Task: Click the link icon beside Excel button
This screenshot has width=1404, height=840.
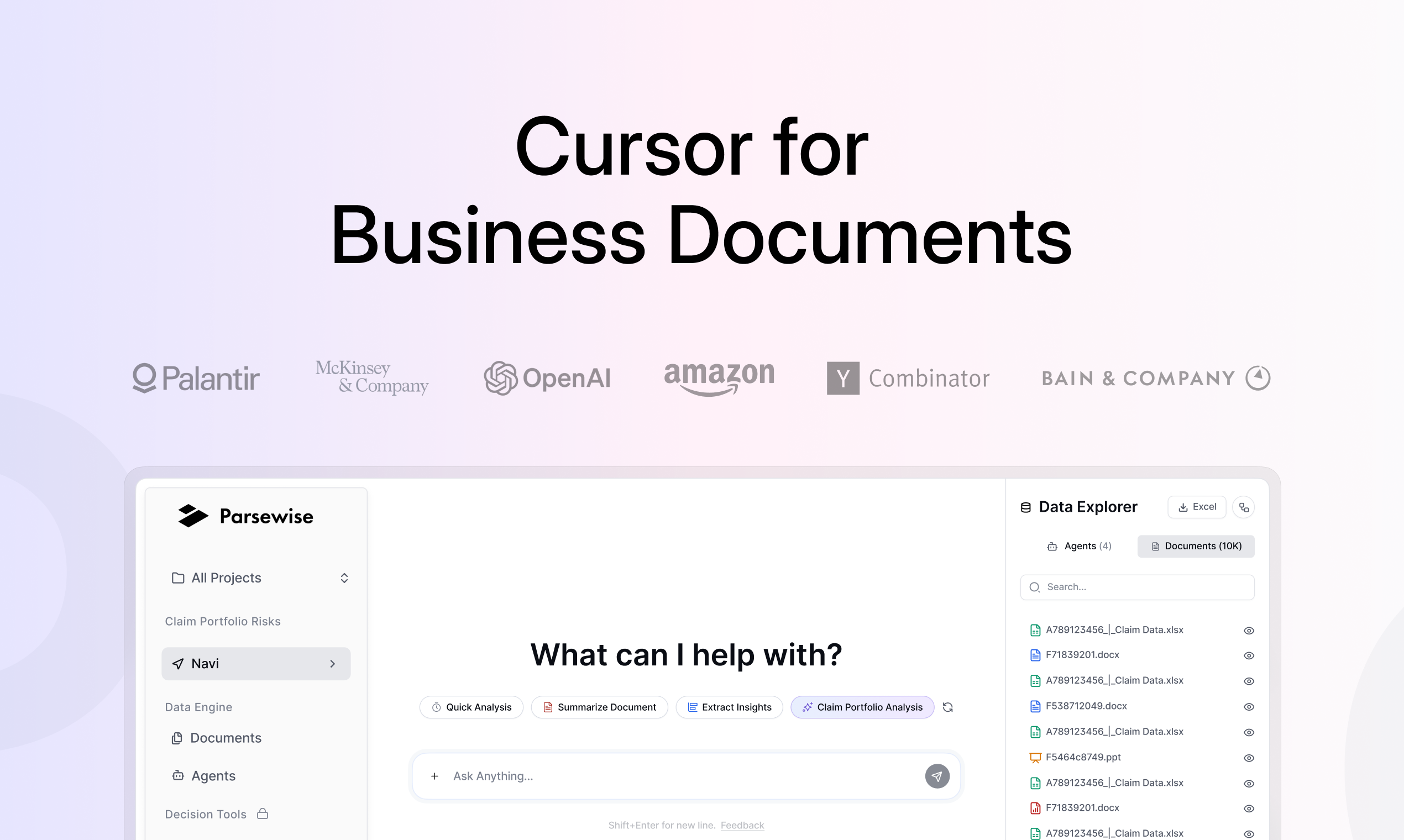Action: (x=1243, y=507)
